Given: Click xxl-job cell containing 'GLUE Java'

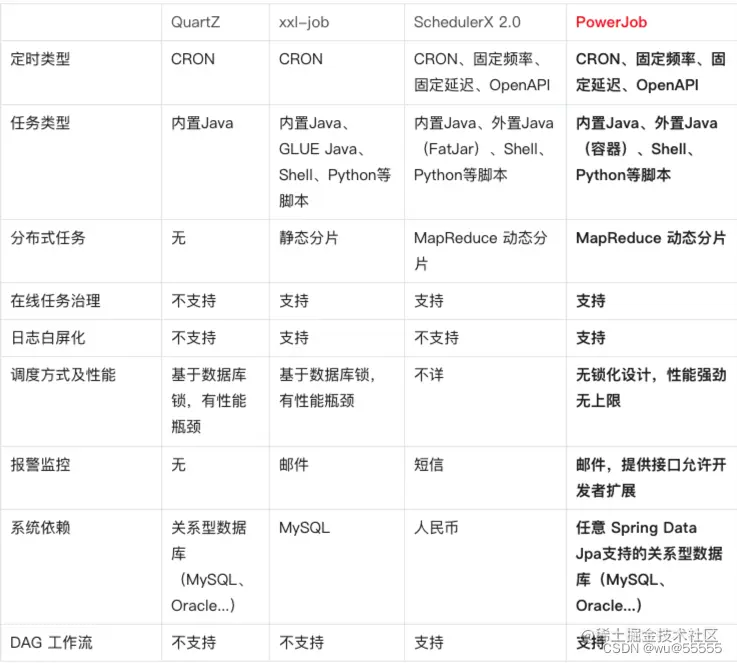Looking at the screenshot, I should coord(335,162).
